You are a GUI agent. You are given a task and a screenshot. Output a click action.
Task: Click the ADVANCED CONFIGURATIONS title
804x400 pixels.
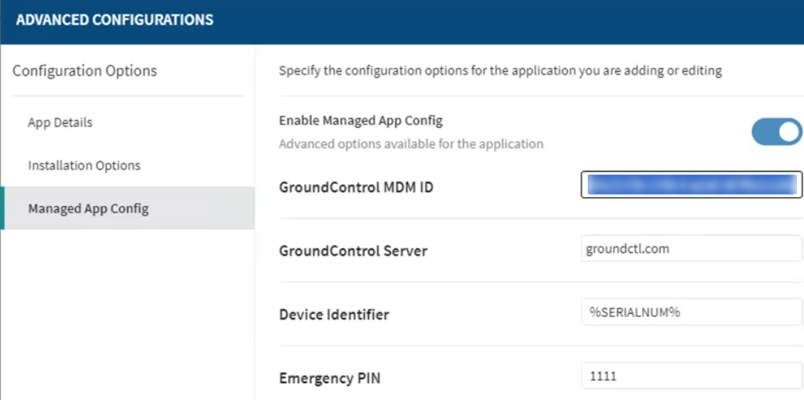click(x=114, y=20)
